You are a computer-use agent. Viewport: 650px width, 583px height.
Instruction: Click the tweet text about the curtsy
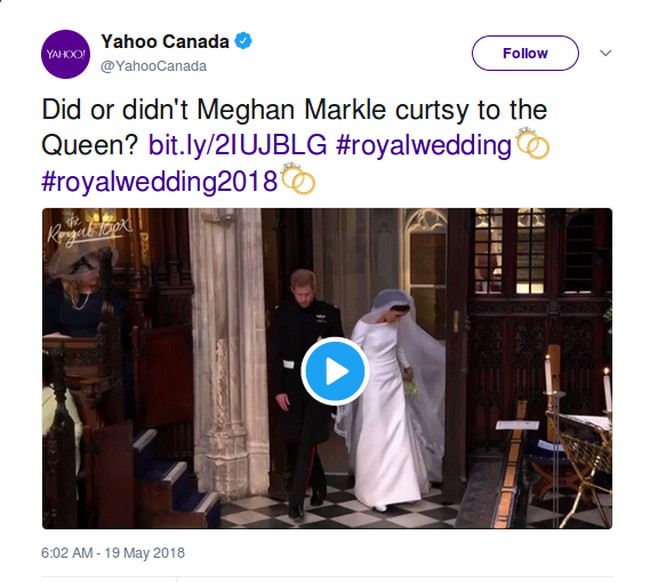(294, 110)
